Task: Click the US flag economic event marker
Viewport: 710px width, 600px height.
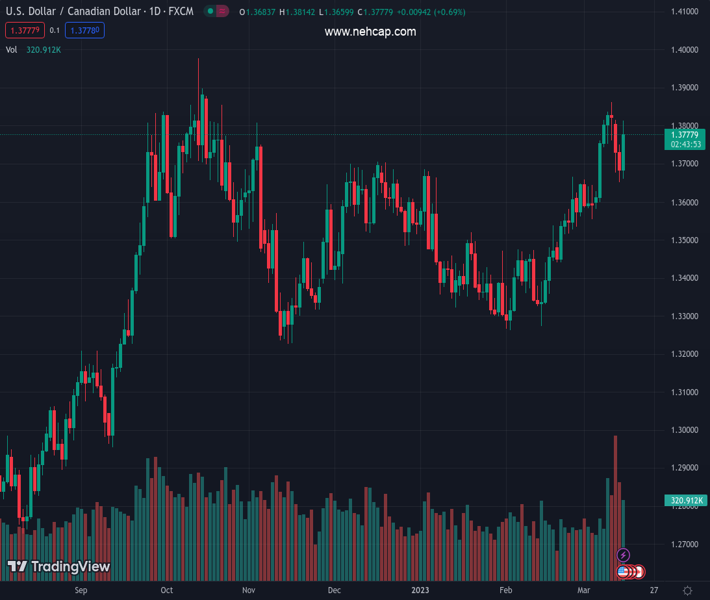Action: coord(623,571)
